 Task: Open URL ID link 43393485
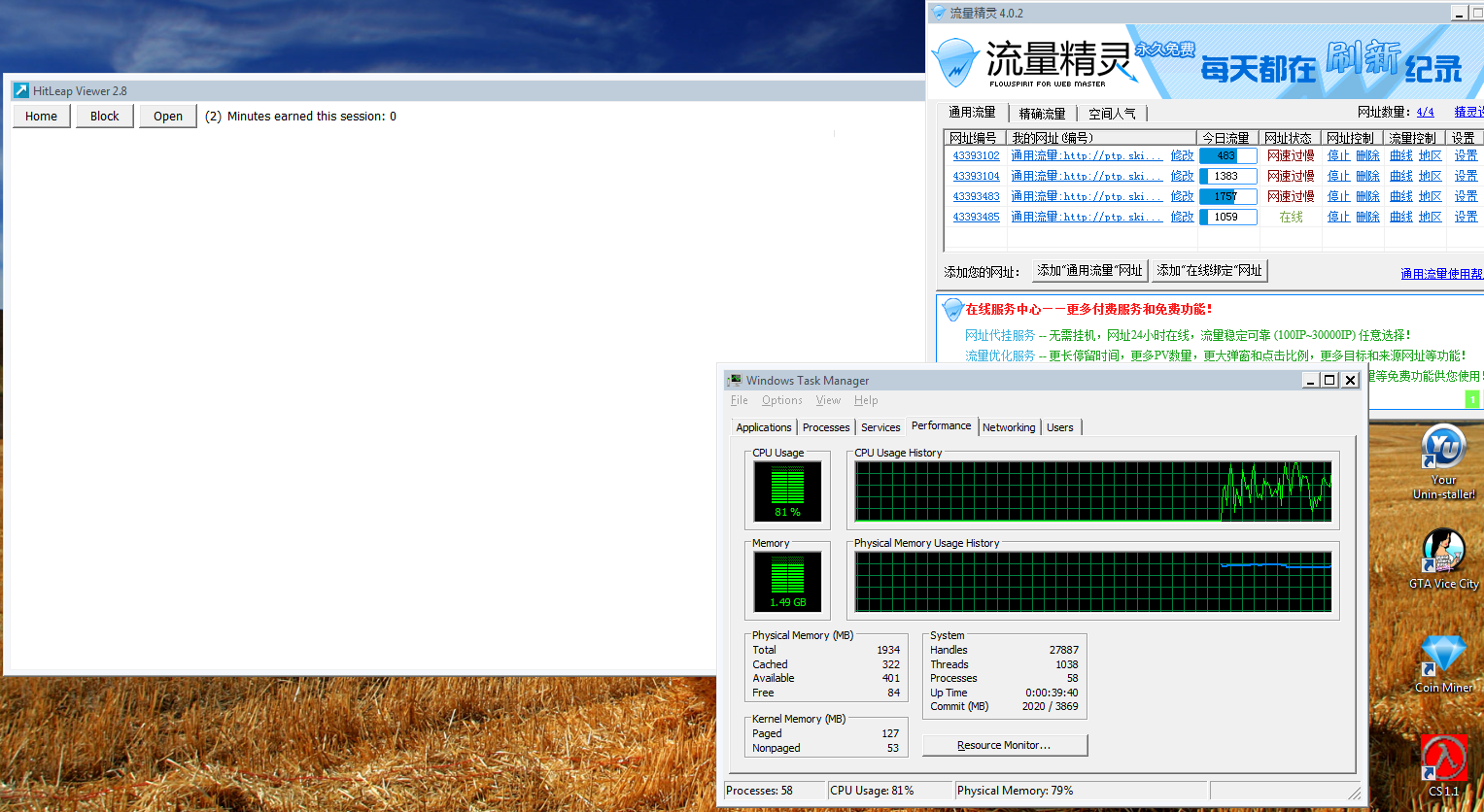click(x=976, y=217)
